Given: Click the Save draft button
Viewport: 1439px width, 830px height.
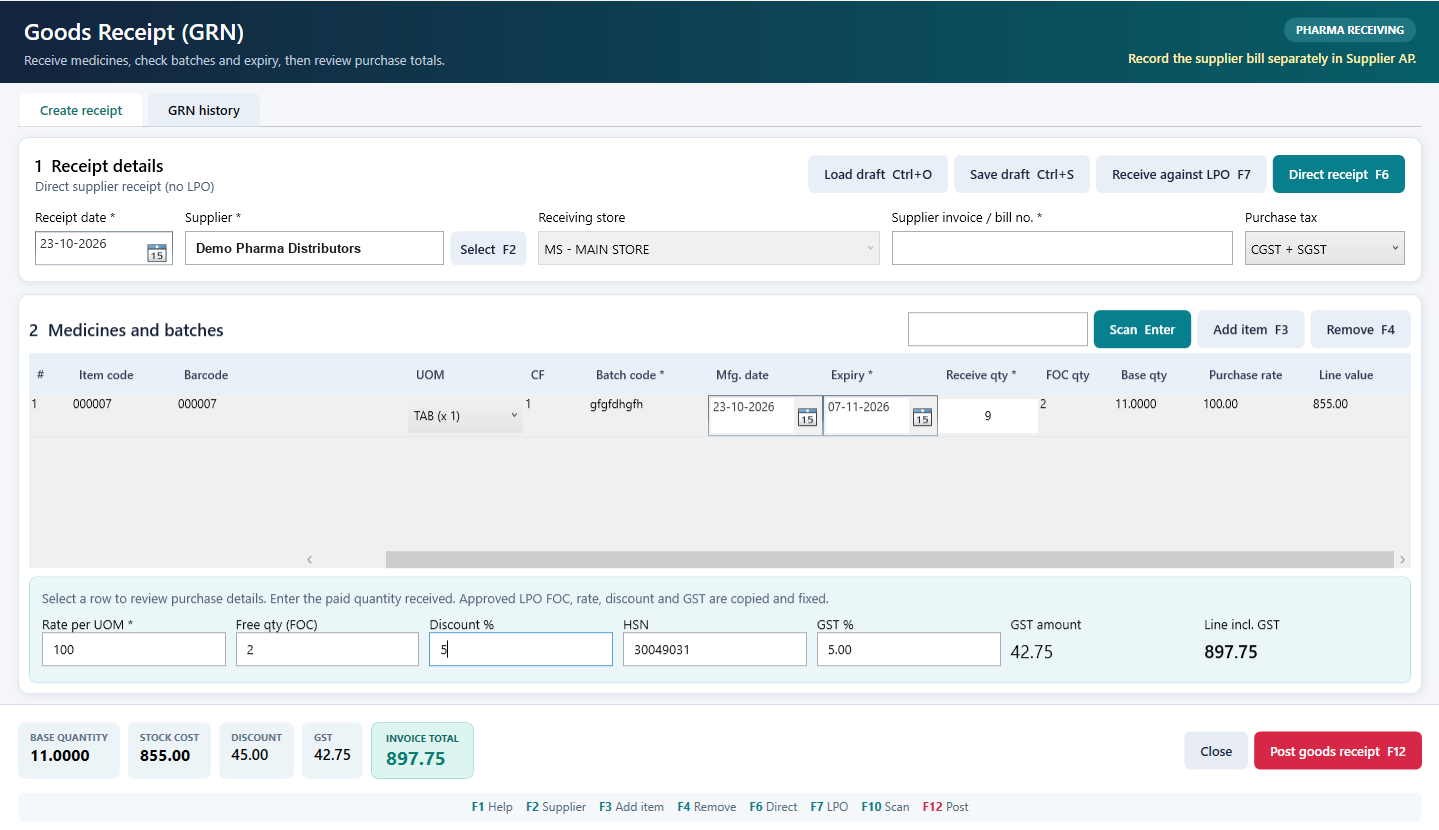Looking at the screenshot, I should pos(1022,174).
